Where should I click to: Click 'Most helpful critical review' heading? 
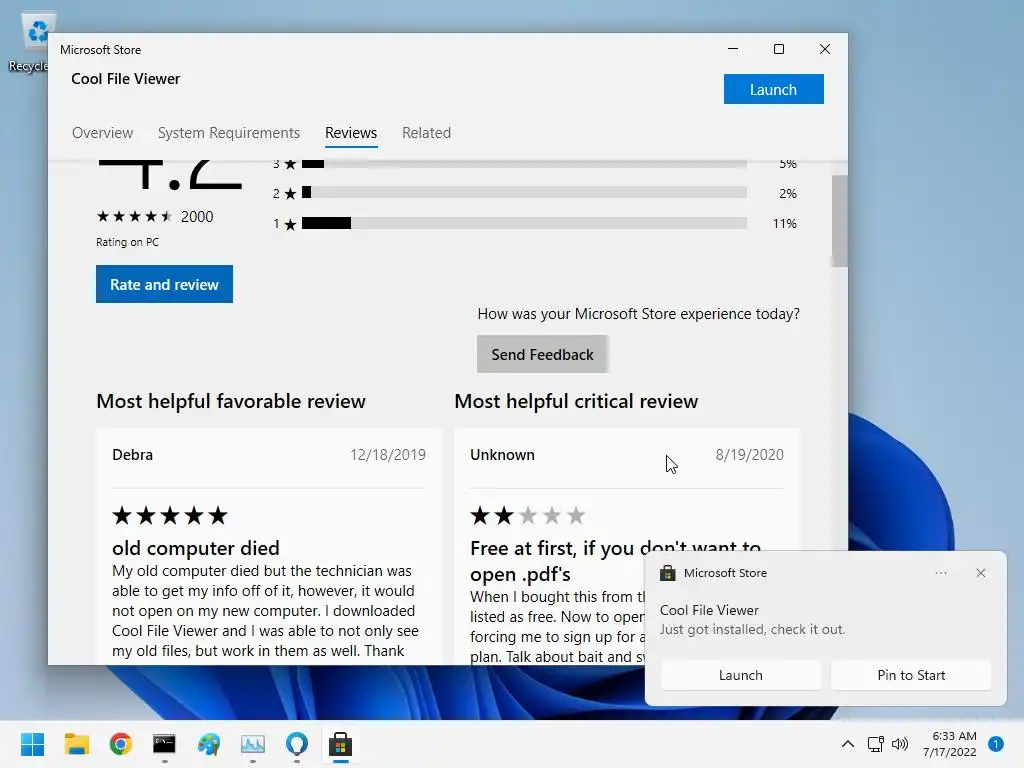[576, 401]
